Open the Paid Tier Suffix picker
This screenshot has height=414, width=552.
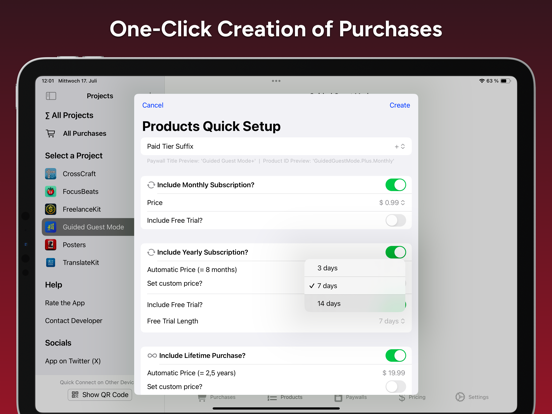[400, 146]
